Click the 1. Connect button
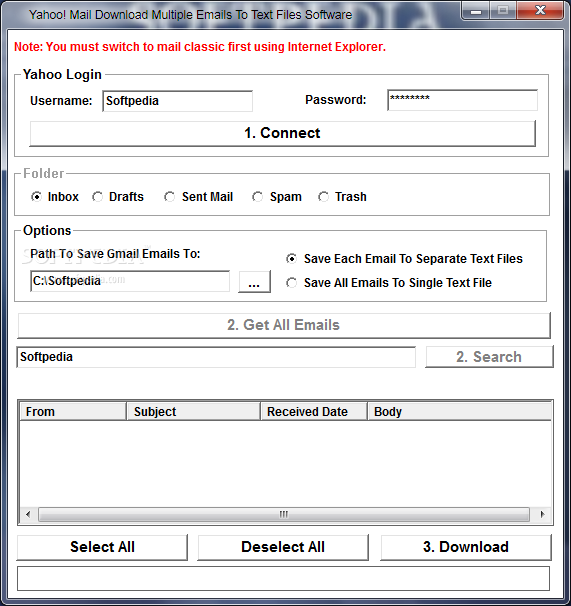 [283, 133]
